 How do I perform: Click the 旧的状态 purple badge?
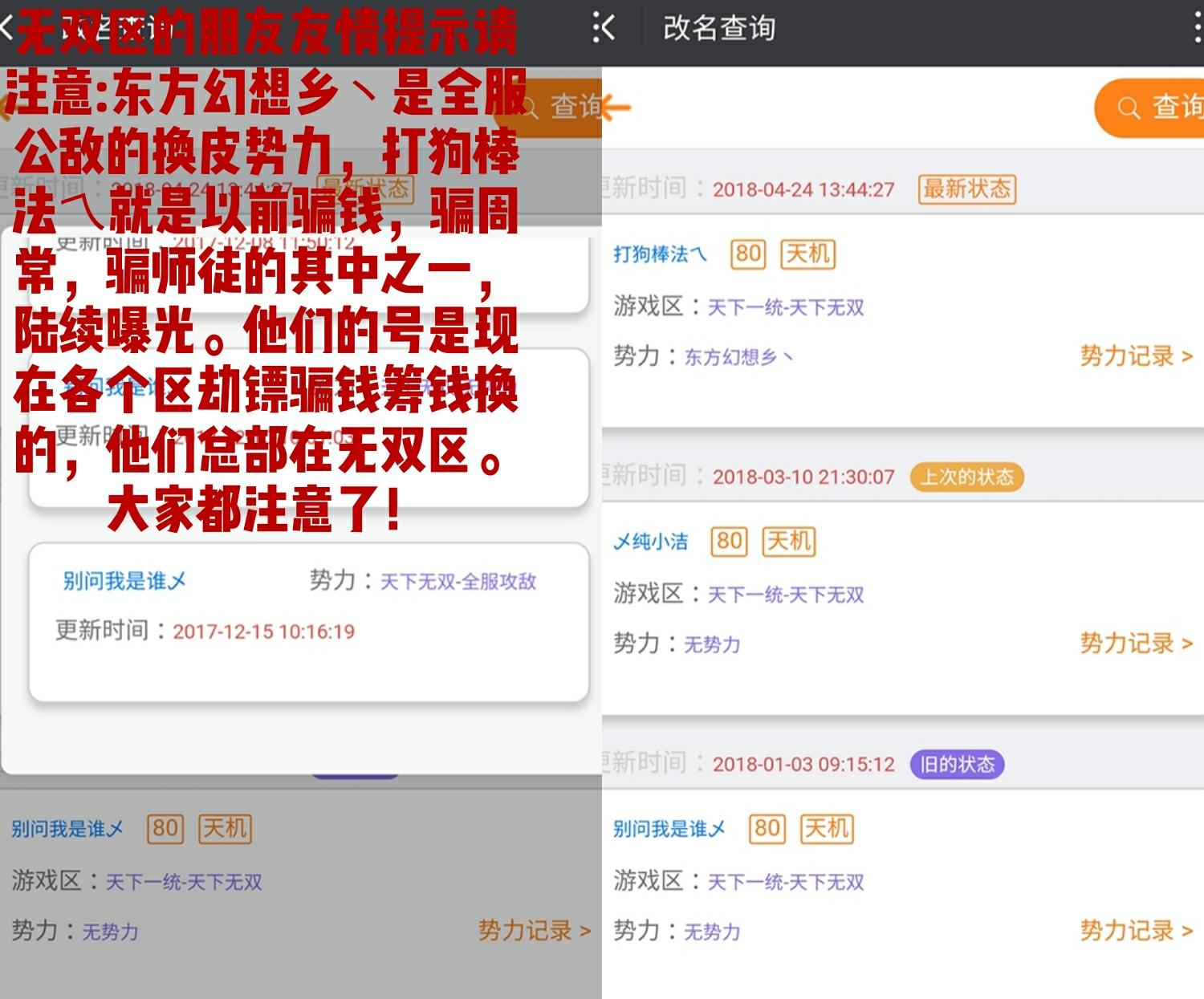[957, 764]
